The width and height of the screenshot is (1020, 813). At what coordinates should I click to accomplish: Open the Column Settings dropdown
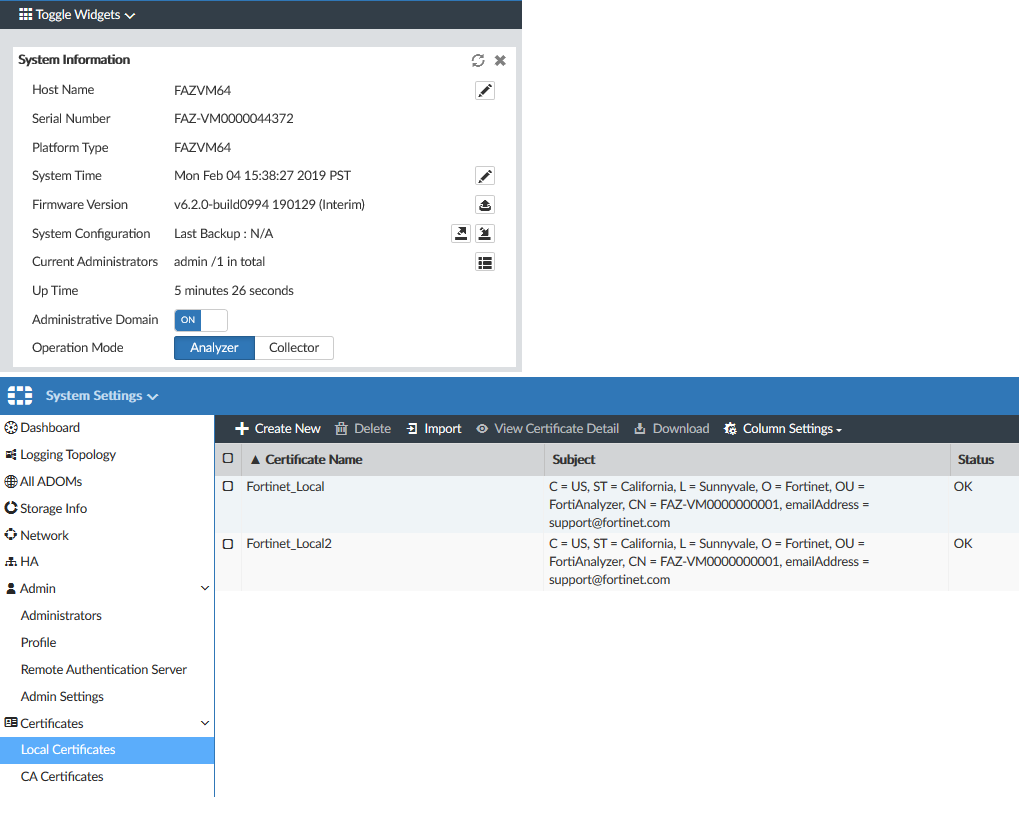[x=783, y=429]
